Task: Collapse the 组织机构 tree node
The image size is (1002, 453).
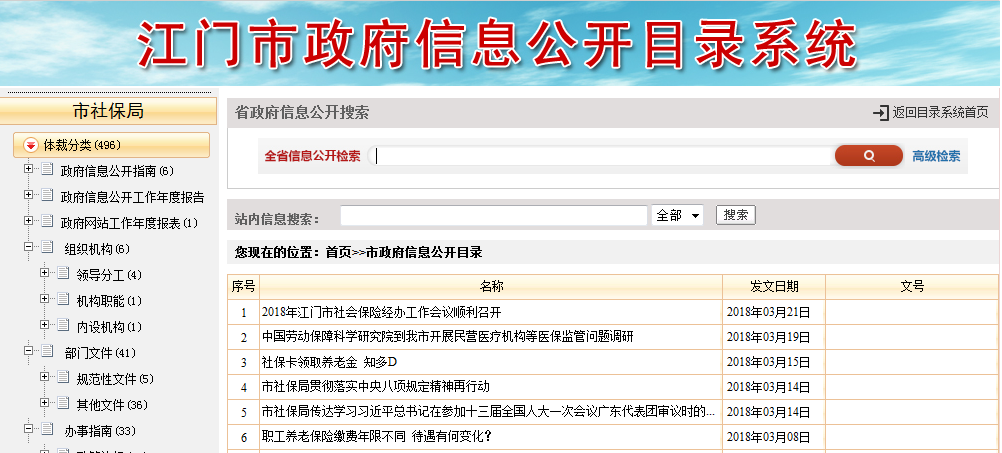Action: tap(29, 248)
